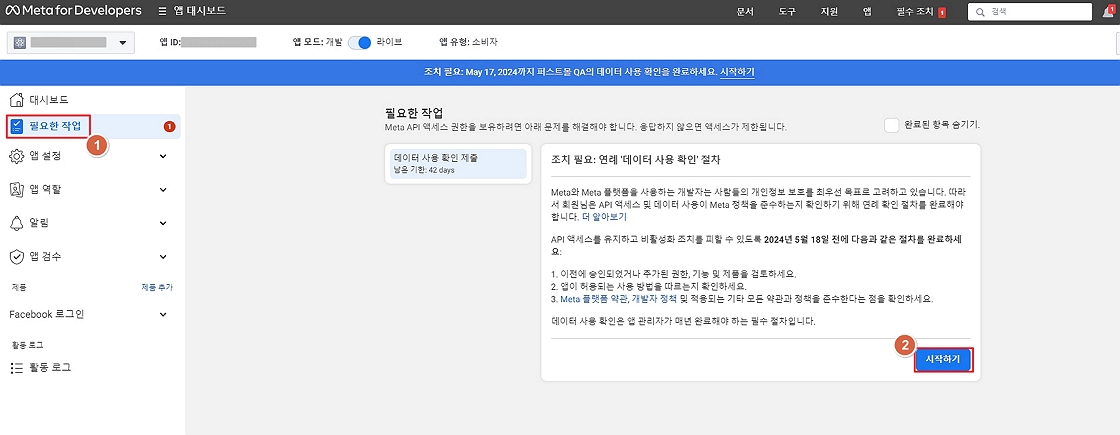1120x435 pixels.
Task: Click the 필요한 작업 page heading
Action: (414, 113)
